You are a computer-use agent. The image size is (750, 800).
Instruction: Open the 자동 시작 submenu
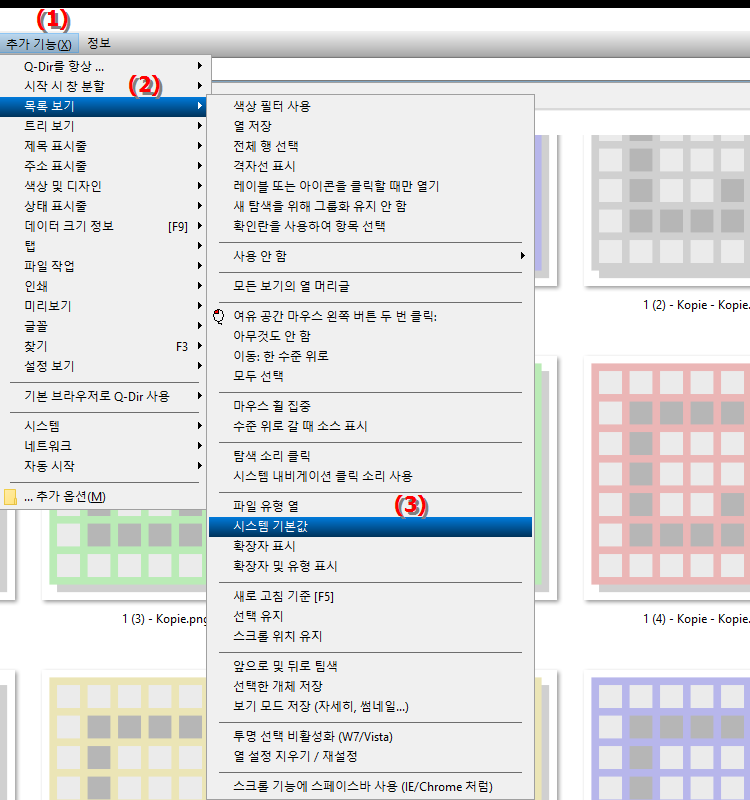coord(105,466)
